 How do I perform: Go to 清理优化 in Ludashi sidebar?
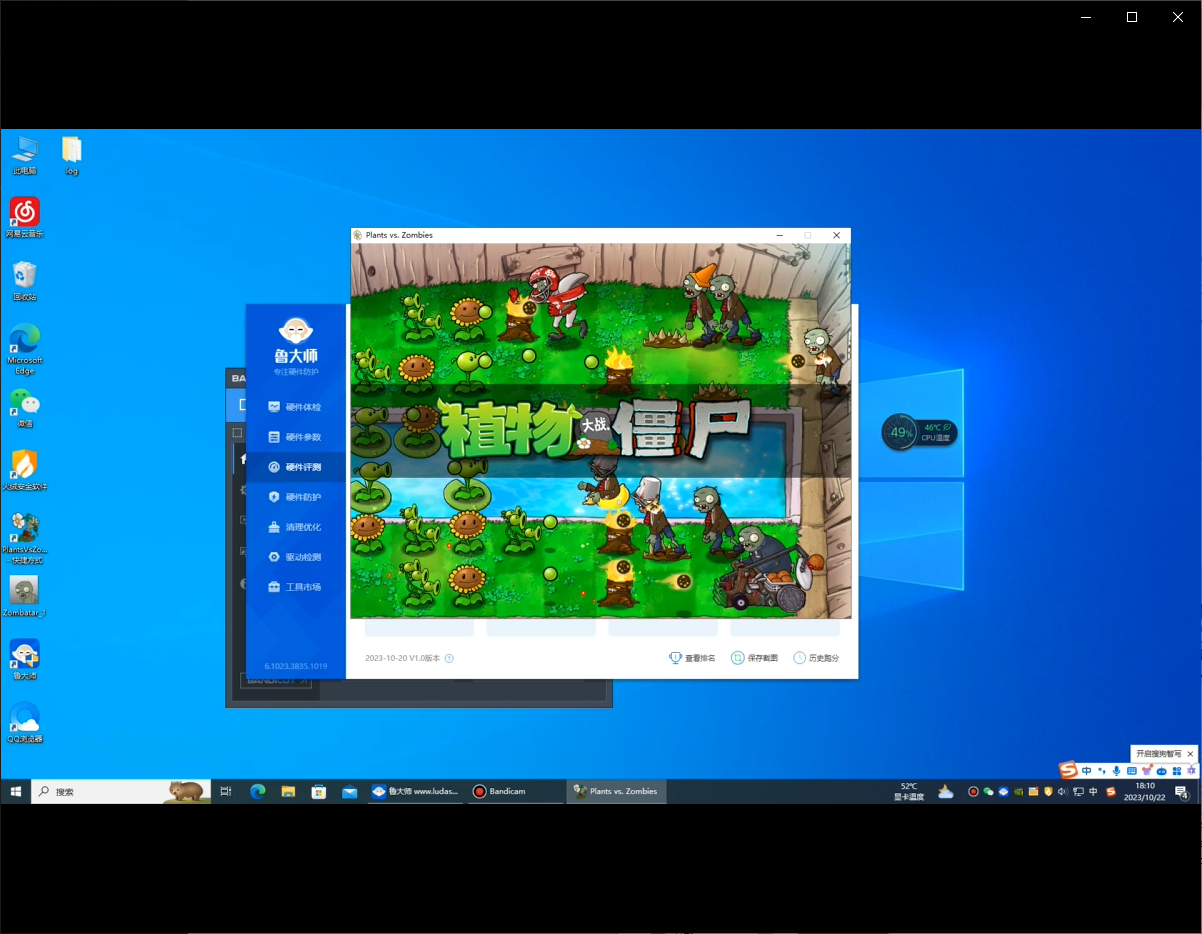[296, 527]
